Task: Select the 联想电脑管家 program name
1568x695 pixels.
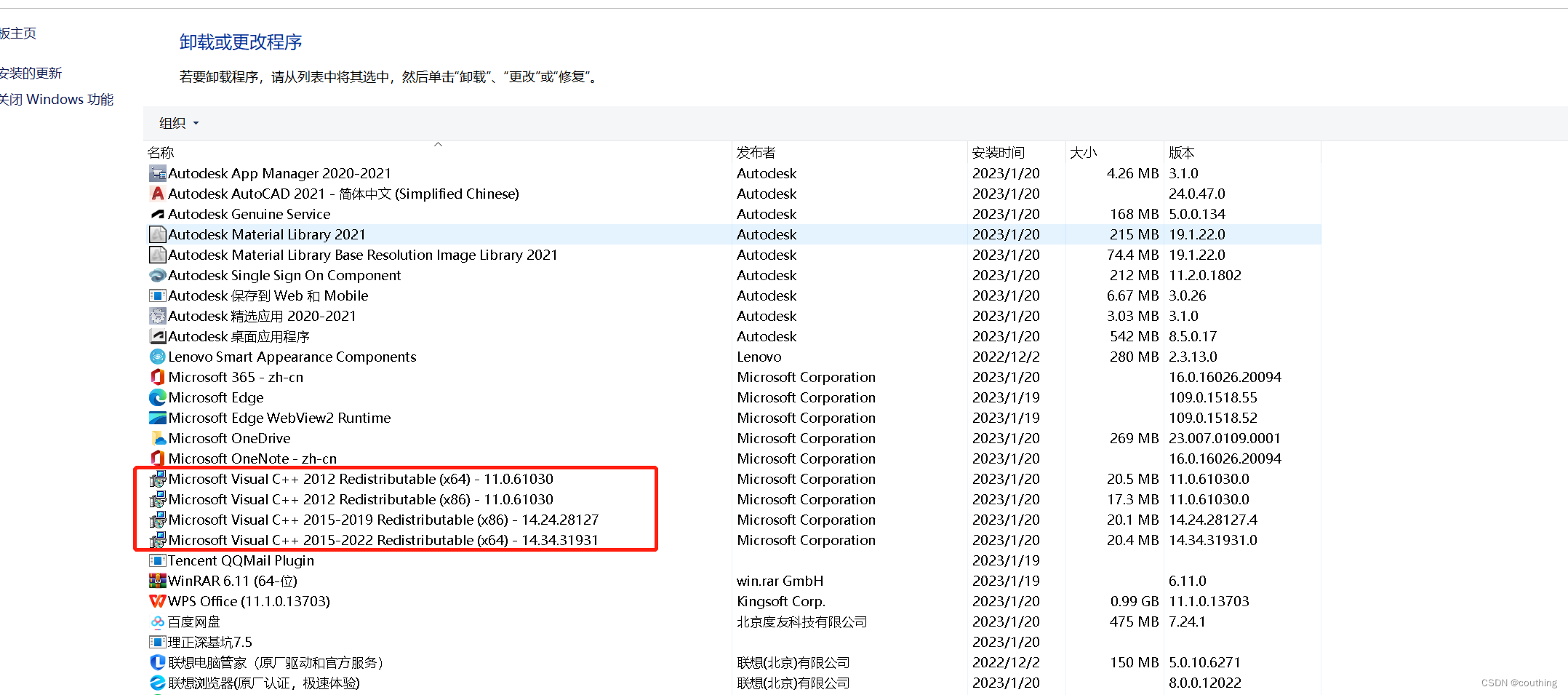Action: pyautogui.click(x=276, y=662)
